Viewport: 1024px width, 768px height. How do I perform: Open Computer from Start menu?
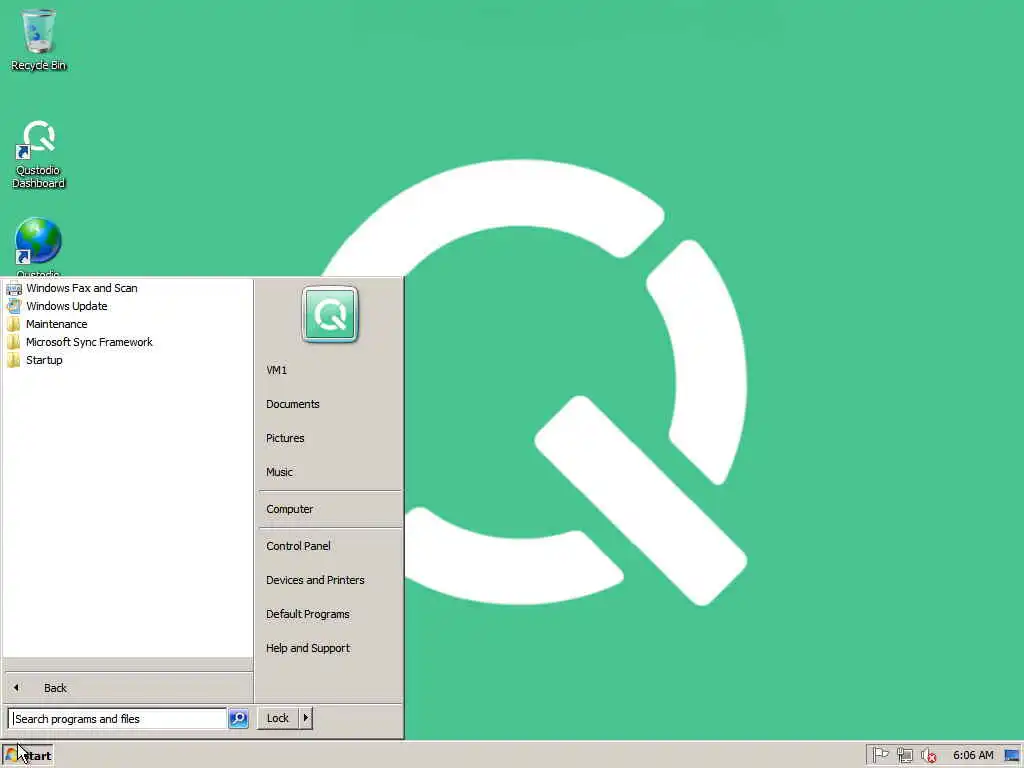(289, 509)
